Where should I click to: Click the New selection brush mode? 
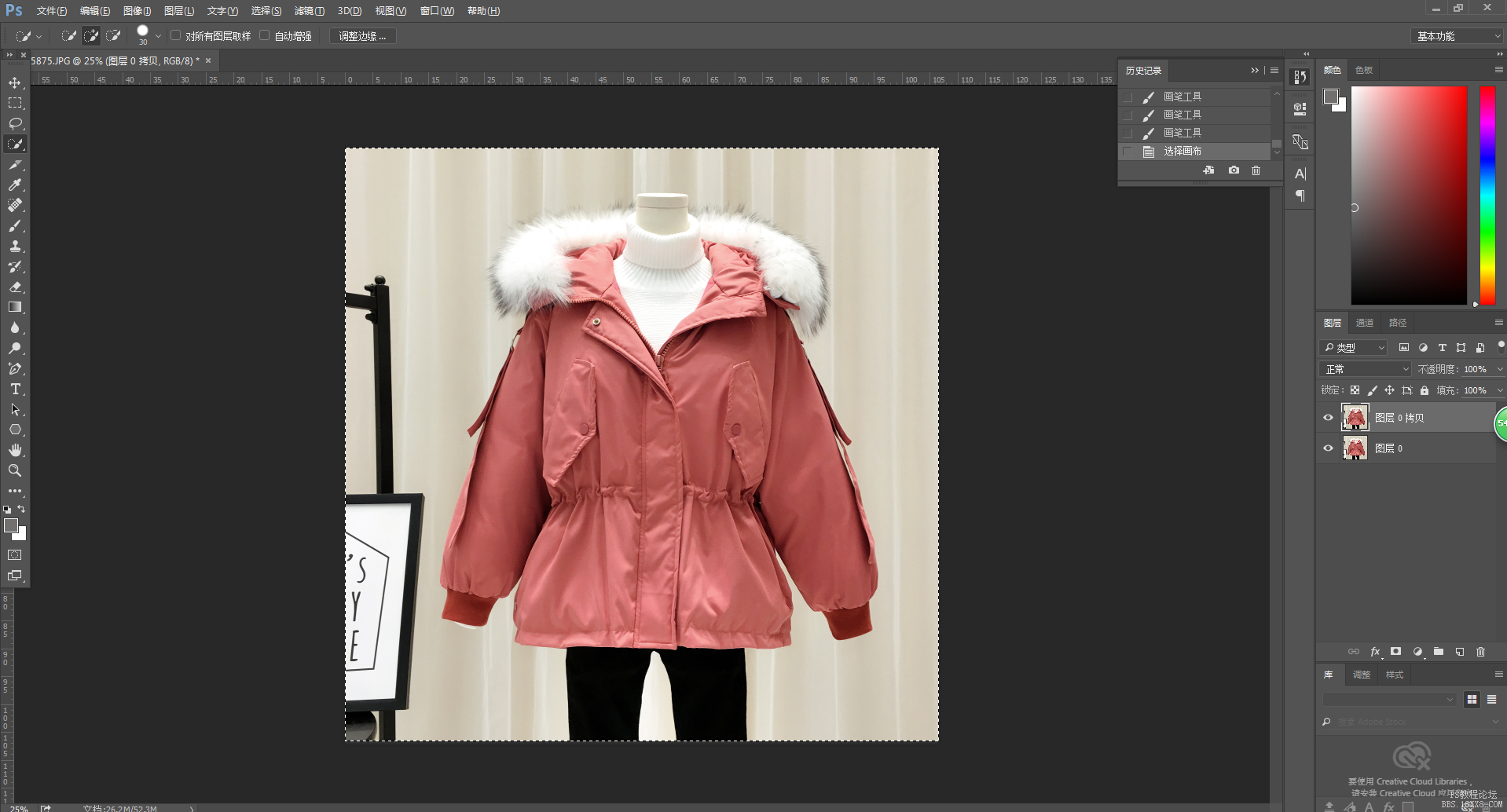coord(69,35)
